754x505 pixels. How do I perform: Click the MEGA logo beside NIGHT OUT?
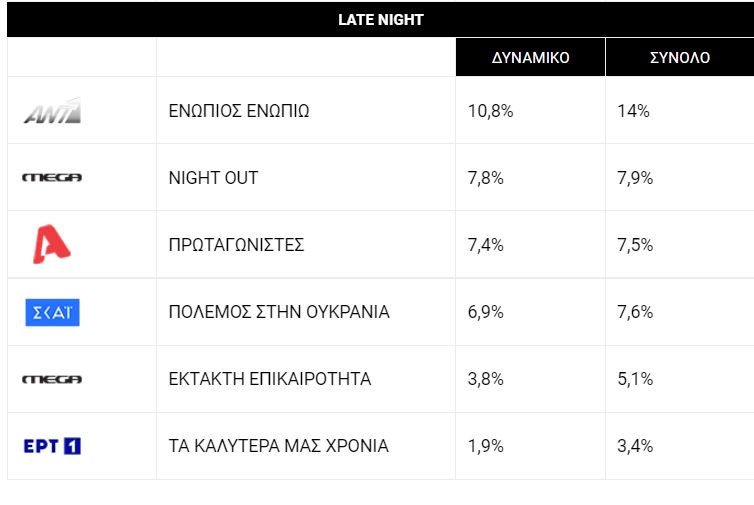pyautogui.click(x=52, y=178)
